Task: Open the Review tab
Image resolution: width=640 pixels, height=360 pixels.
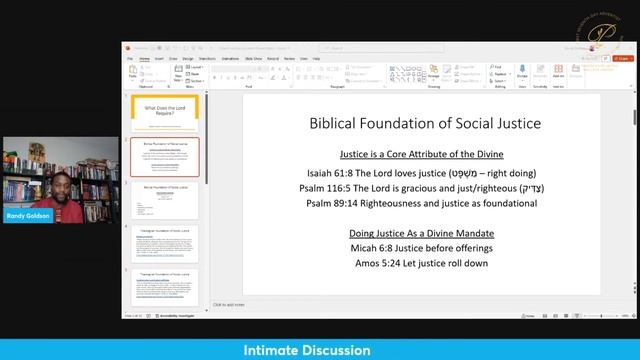Action: (289, 59)
